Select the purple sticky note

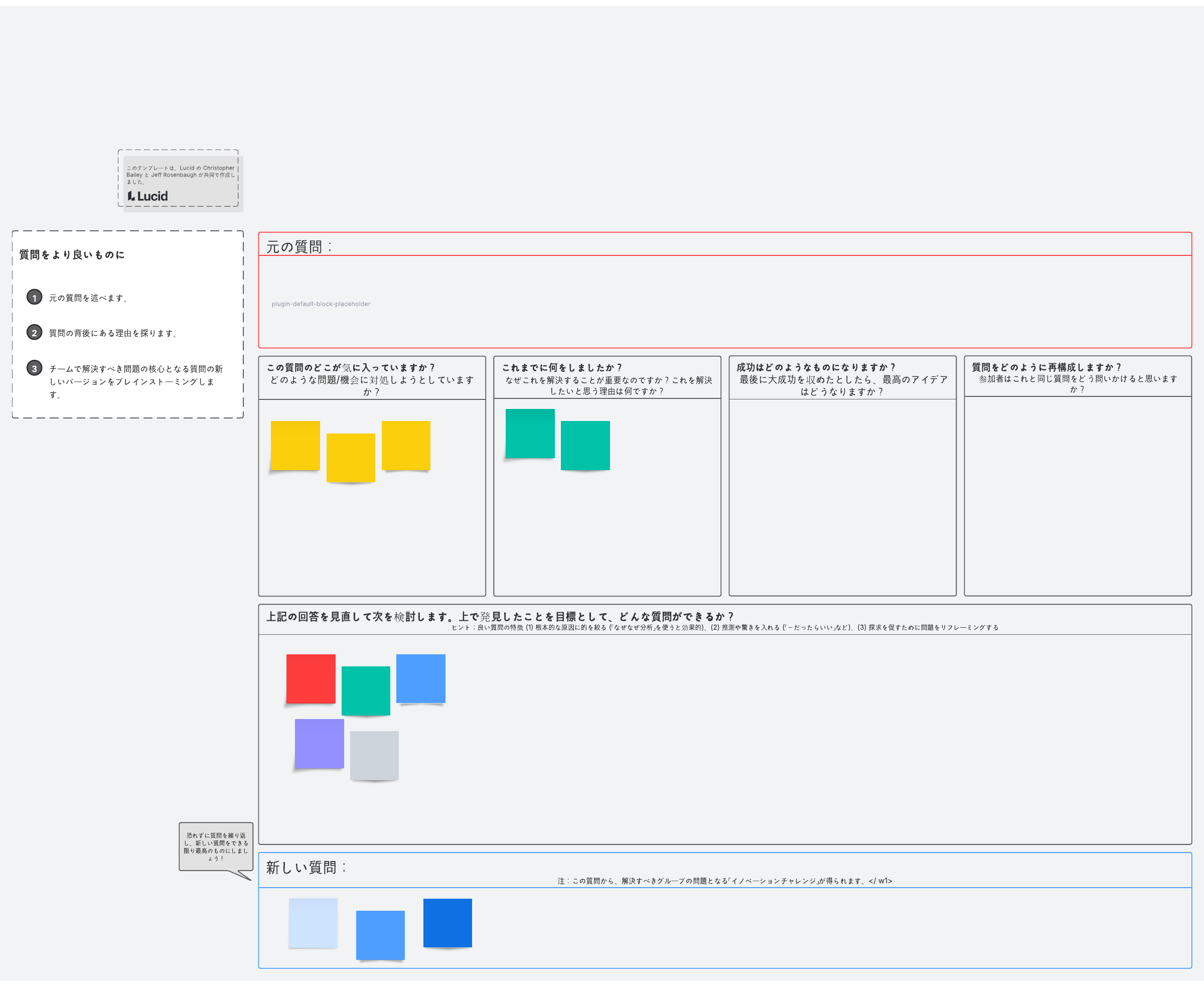click(x=319, y=743)
